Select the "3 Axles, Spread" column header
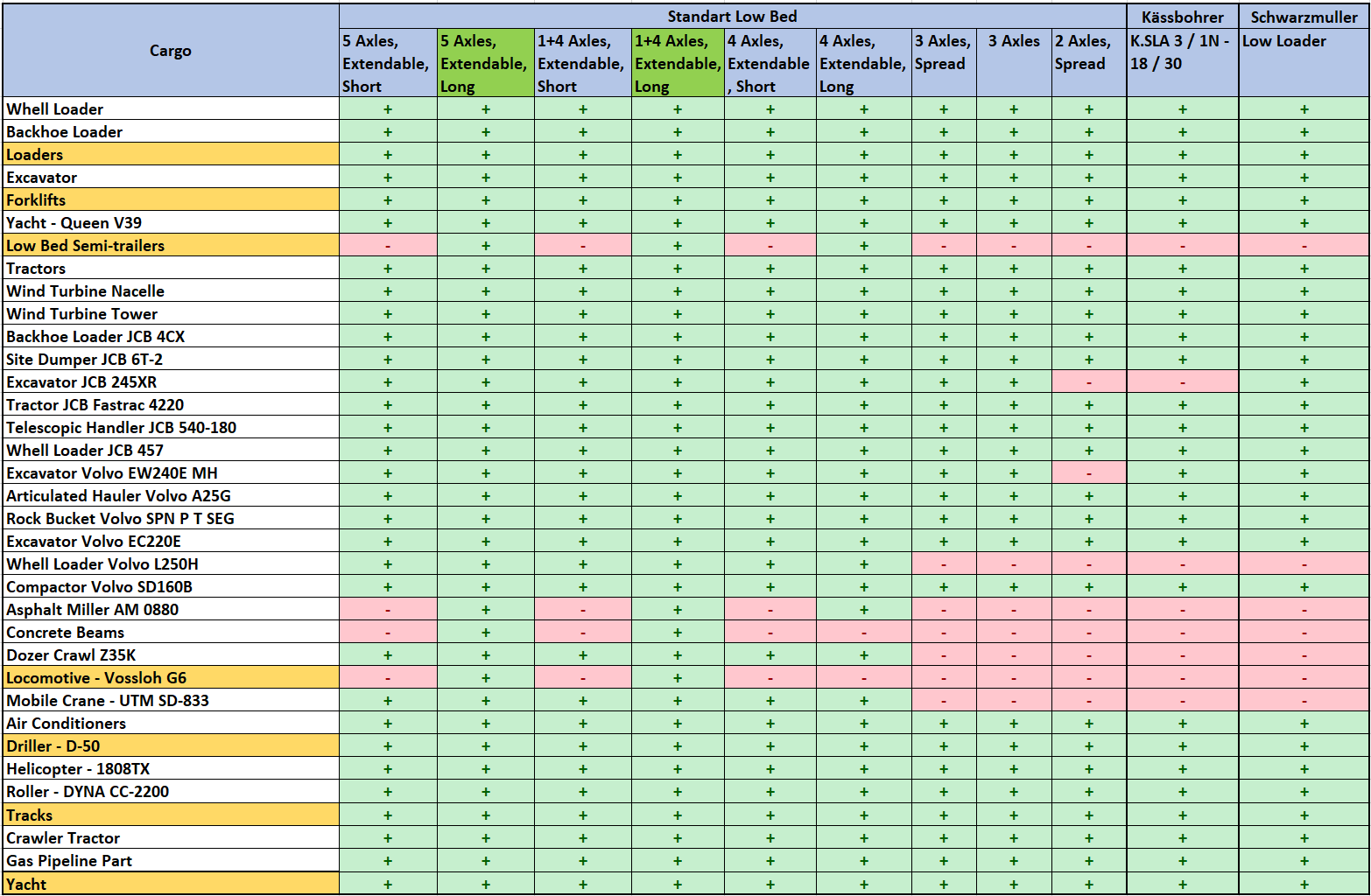 [x=944, y=63]
